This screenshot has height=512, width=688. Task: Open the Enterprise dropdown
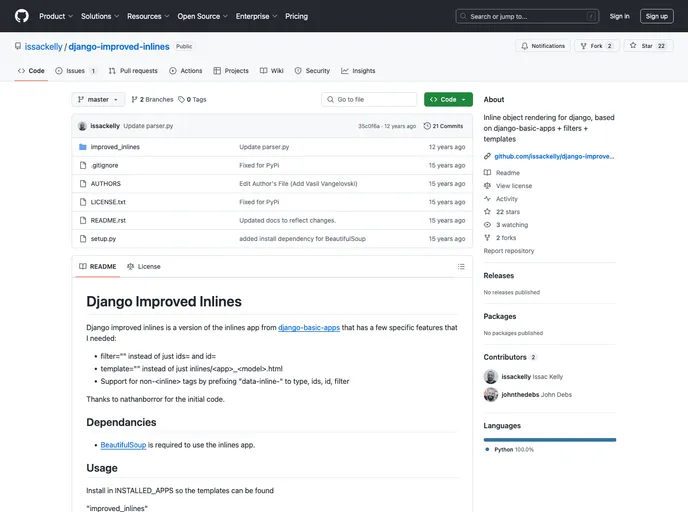256,16
